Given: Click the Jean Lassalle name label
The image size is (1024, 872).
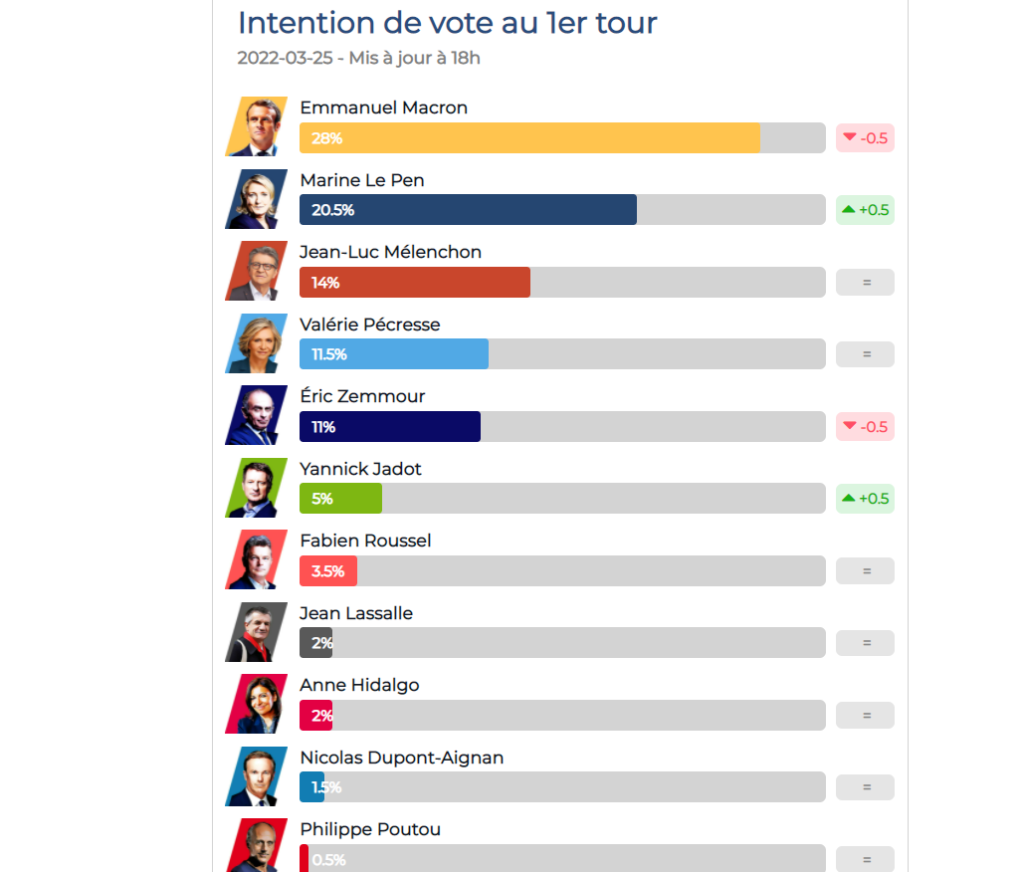Looking at the screenshot, I should point(356,613).
